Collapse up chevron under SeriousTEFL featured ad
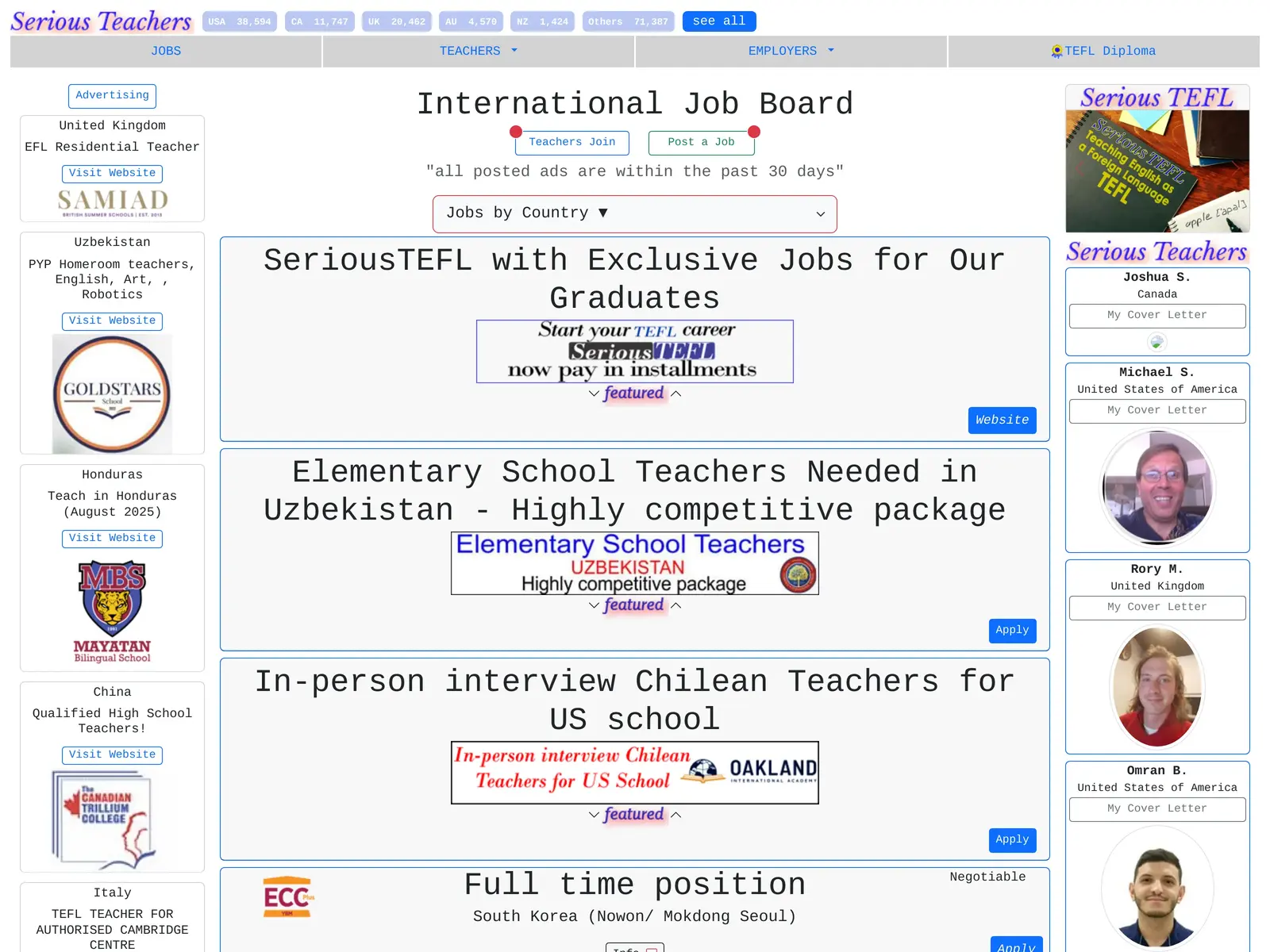1270x952 pixels. (676, 393)
